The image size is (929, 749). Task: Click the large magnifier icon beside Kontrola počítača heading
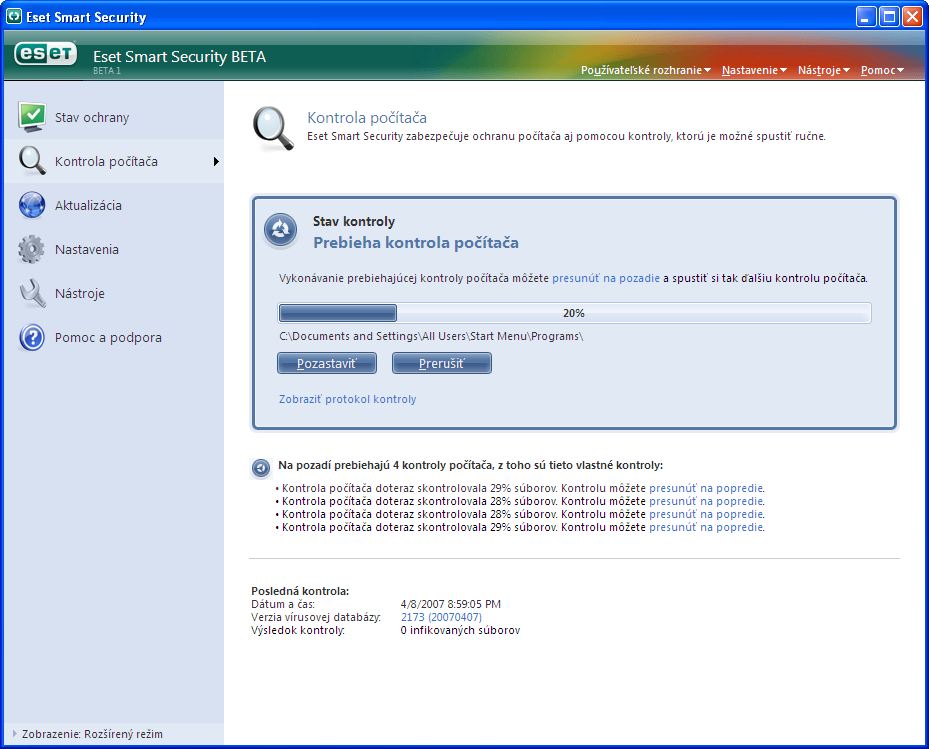[273, 128]
